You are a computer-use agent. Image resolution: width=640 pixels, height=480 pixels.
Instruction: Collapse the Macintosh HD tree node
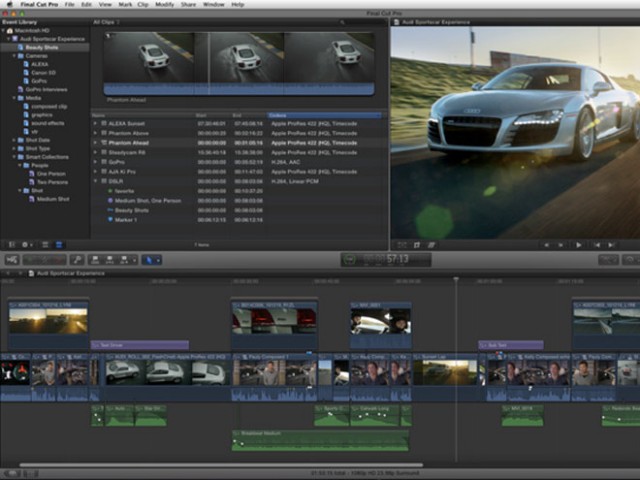tap(3, 31)
